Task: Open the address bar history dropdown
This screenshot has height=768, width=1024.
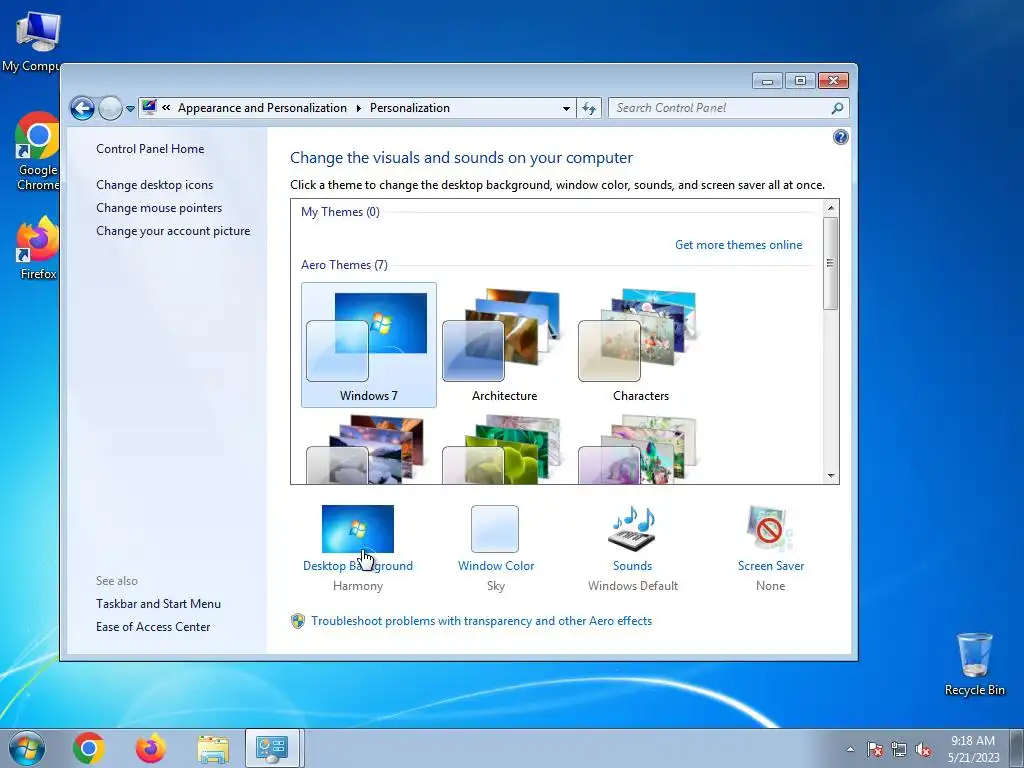Action: click(566, 108)
